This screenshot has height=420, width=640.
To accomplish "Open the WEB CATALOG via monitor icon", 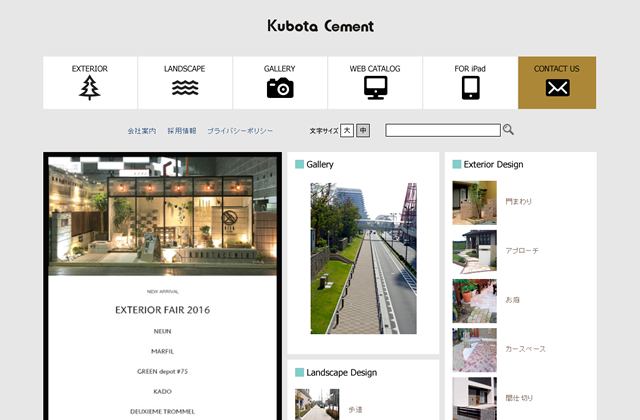I will [376, 88].
